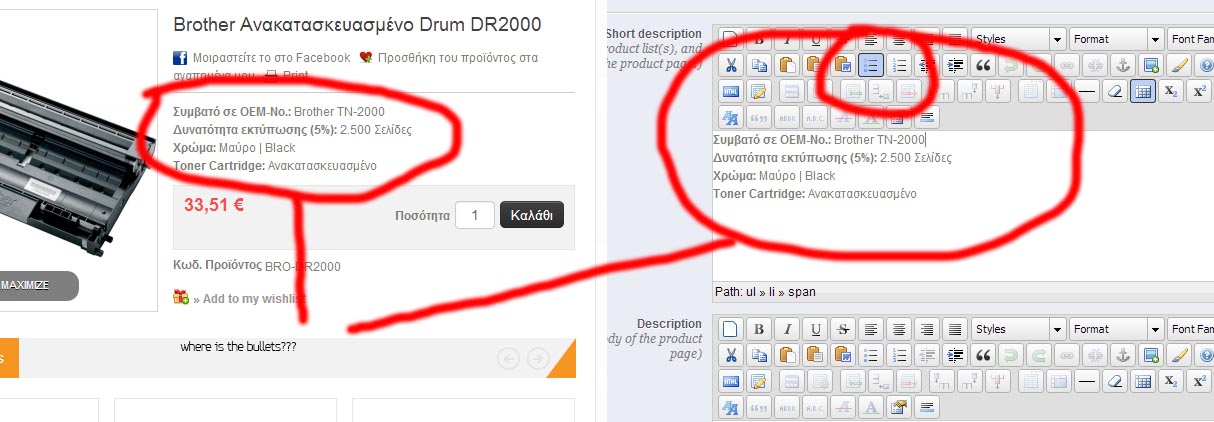Open Format dropdown in Short description editor
Screen dimensions: 1214x422
(1117, 39)
